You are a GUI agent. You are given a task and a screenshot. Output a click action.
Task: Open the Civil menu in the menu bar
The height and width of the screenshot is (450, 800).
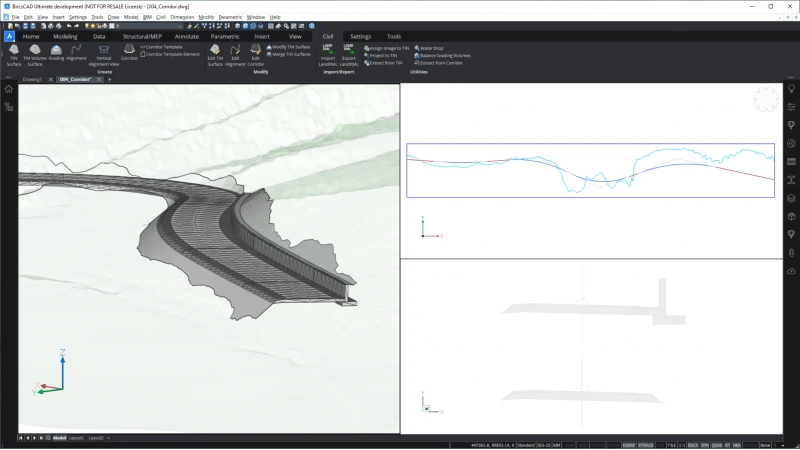pos(161,17)
